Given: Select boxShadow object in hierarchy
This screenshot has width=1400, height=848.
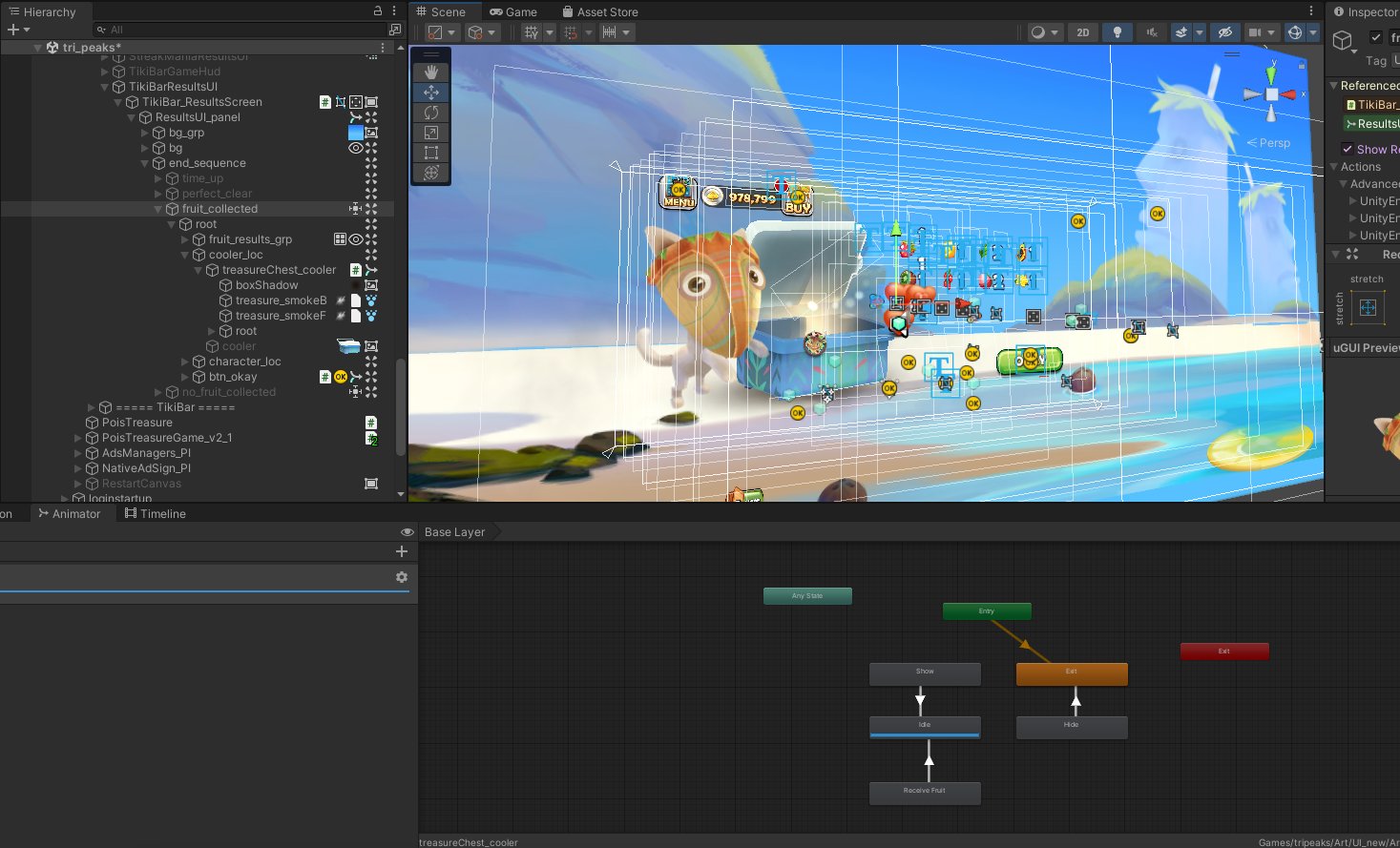Looking at the screenshot, I should [x=266, y=285].
